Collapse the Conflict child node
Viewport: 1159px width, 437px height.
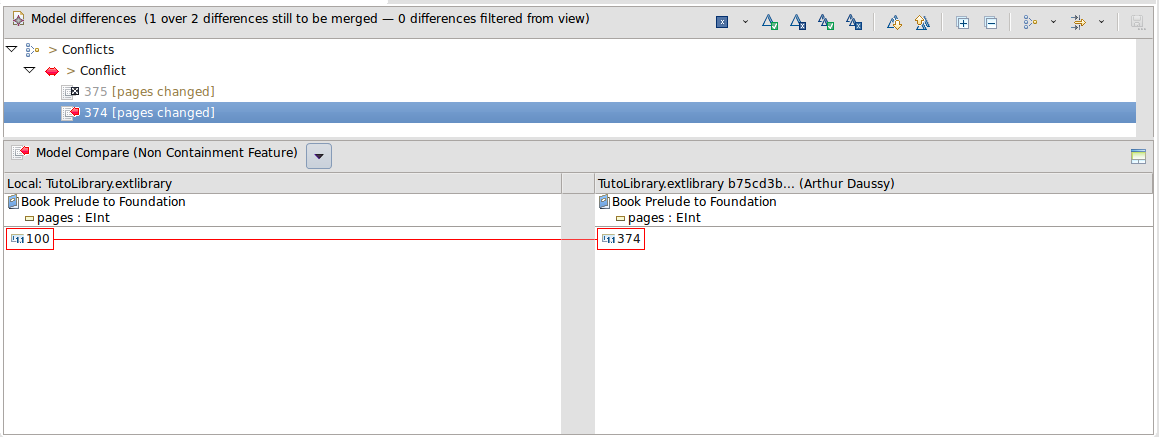pos(30,70)
